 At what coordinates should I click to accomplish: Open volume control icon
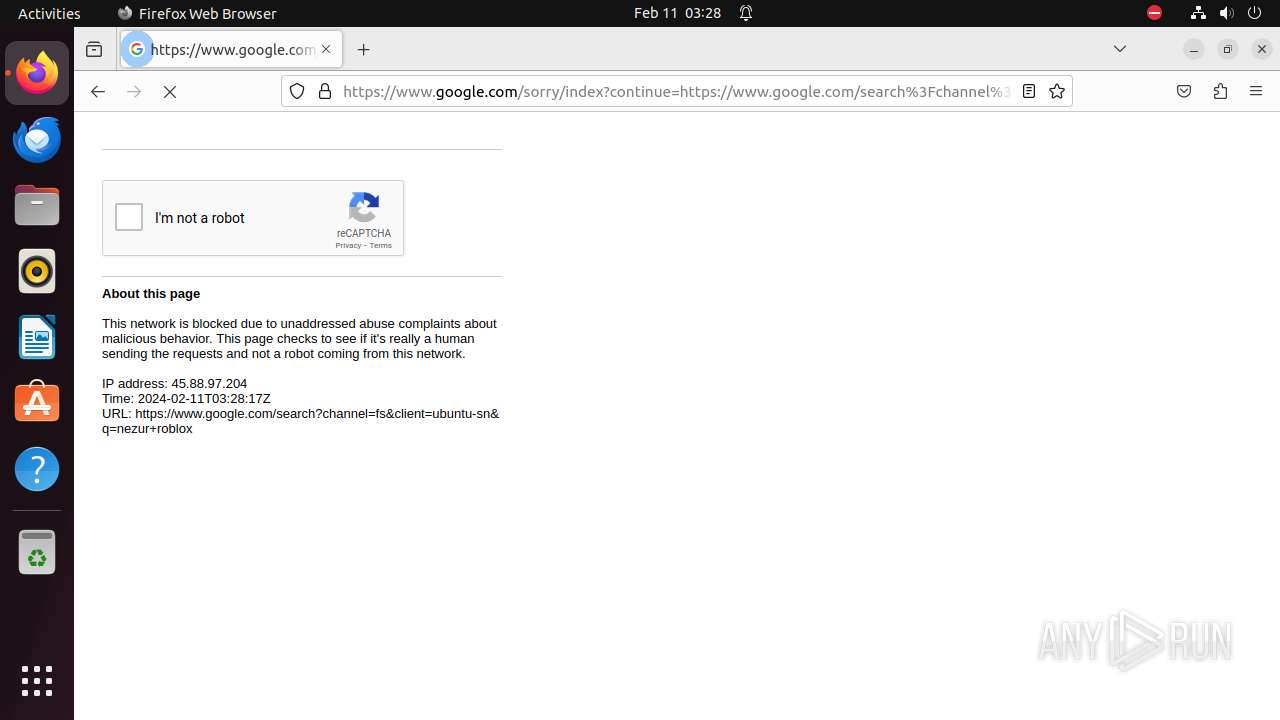click(1227, 13)
